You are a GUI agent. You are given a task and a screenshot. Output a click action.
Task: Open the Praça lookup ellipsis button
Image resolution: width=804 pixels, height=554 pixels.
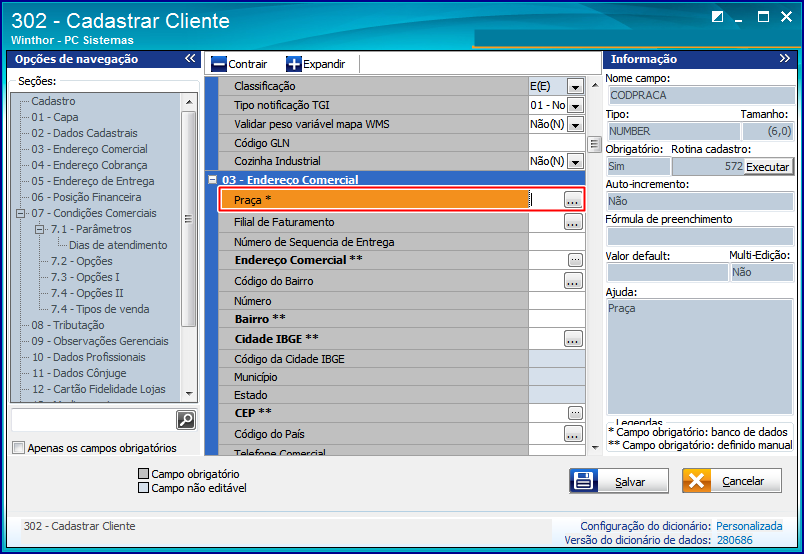click(573, 200)
